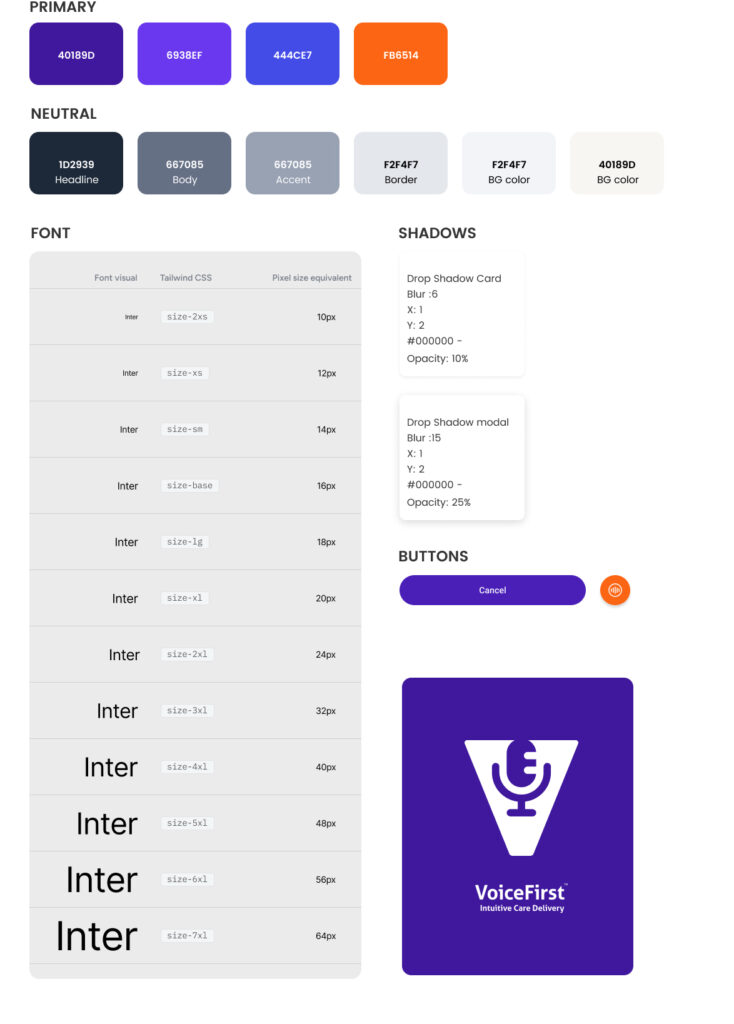
Task: Click the Drop Shadow modal sample
Action: point(461,459)
